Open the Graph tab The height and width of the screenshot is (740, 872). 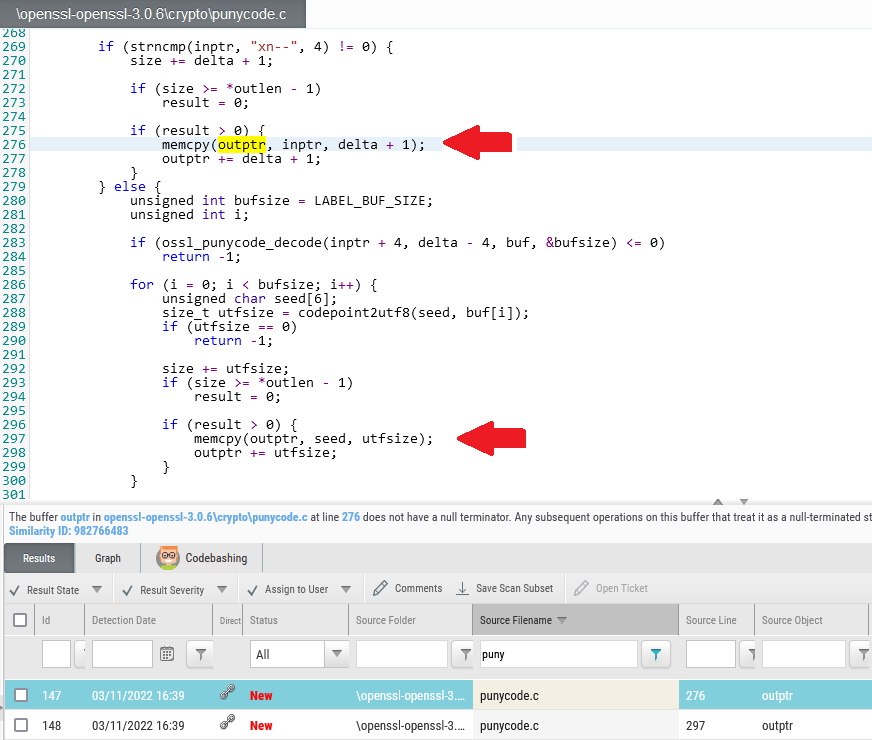tap(107, 558)
